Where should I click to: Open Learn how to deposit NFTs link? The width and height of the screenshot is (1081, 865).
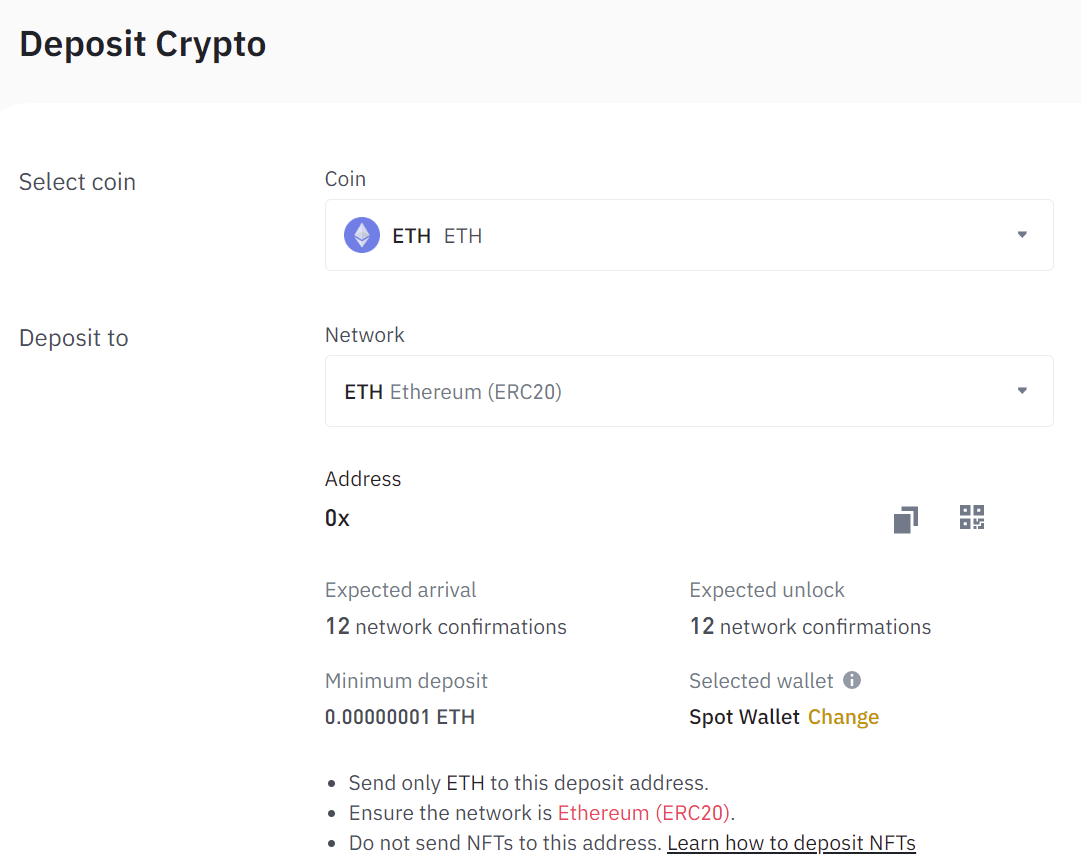(x=791, y=843)
